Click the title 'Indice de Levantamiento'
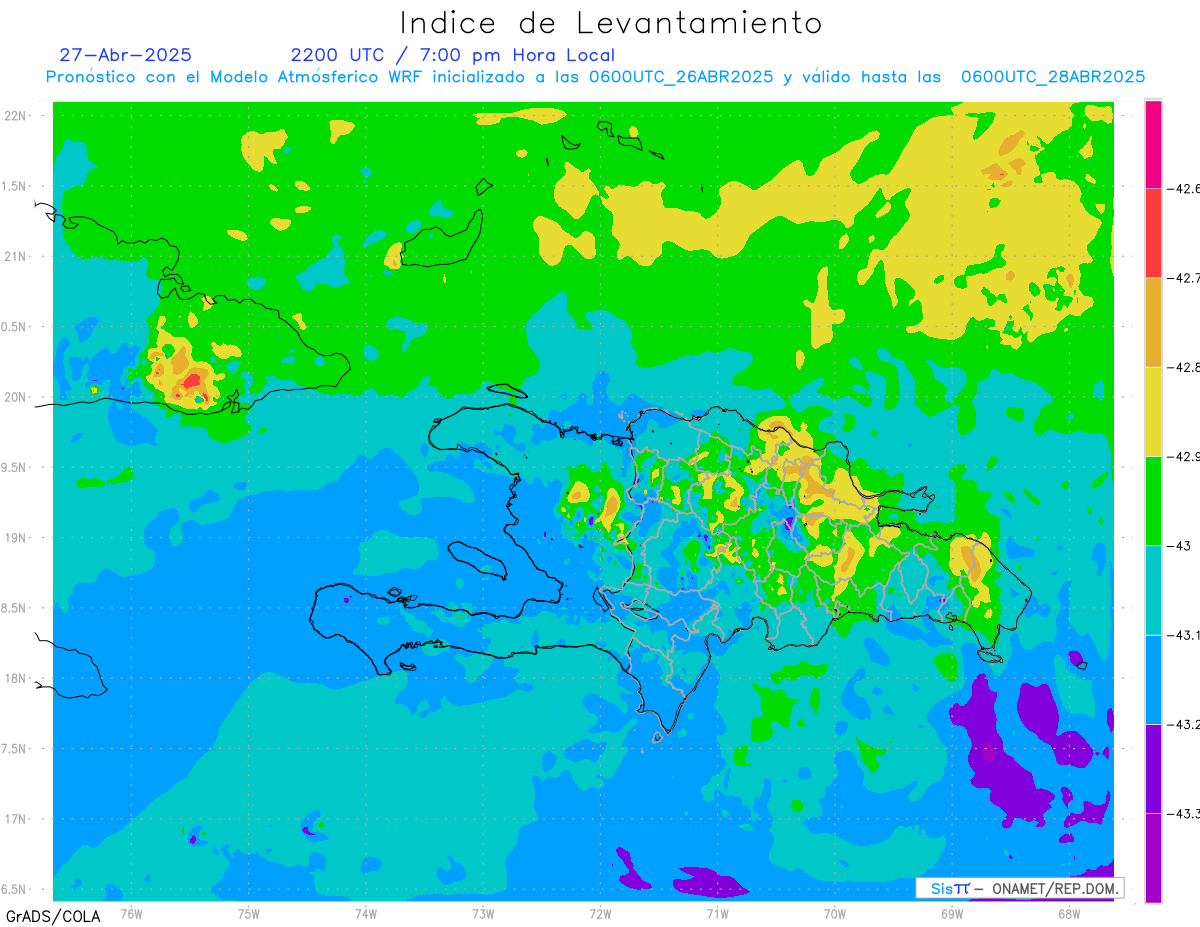 point(611,22)
